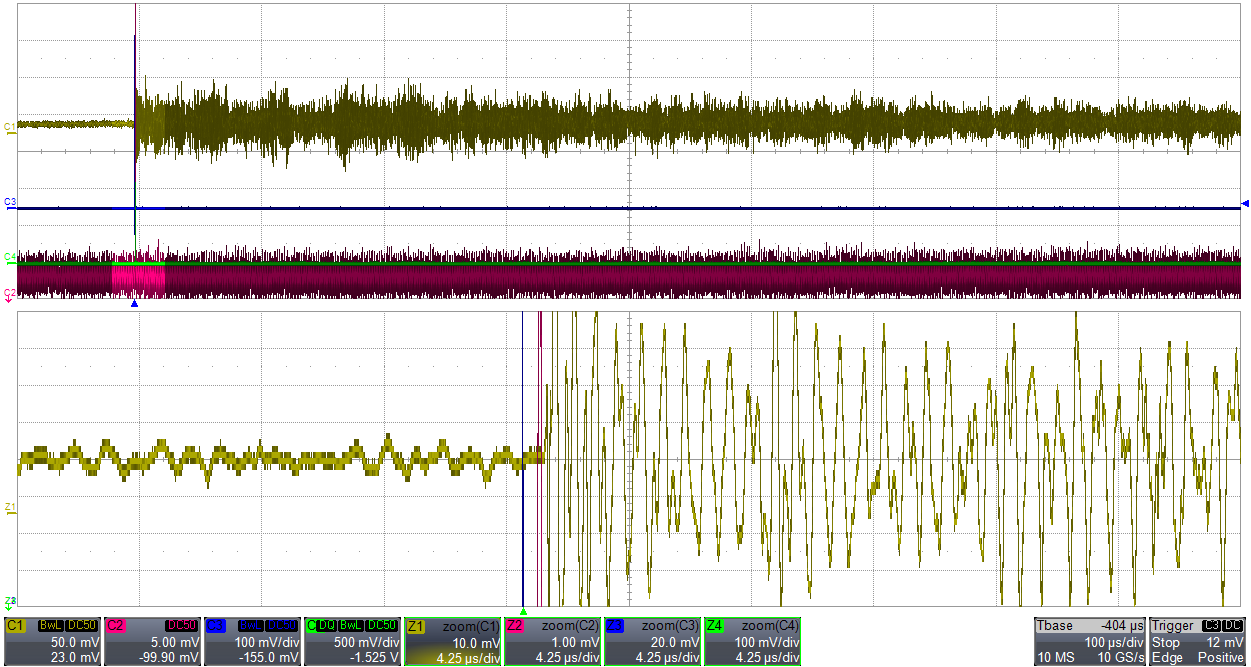Select the Z3 zoom(C3) descriptor box
The width and height of the screenshot is (1251, 667).
tap(653, 641)
